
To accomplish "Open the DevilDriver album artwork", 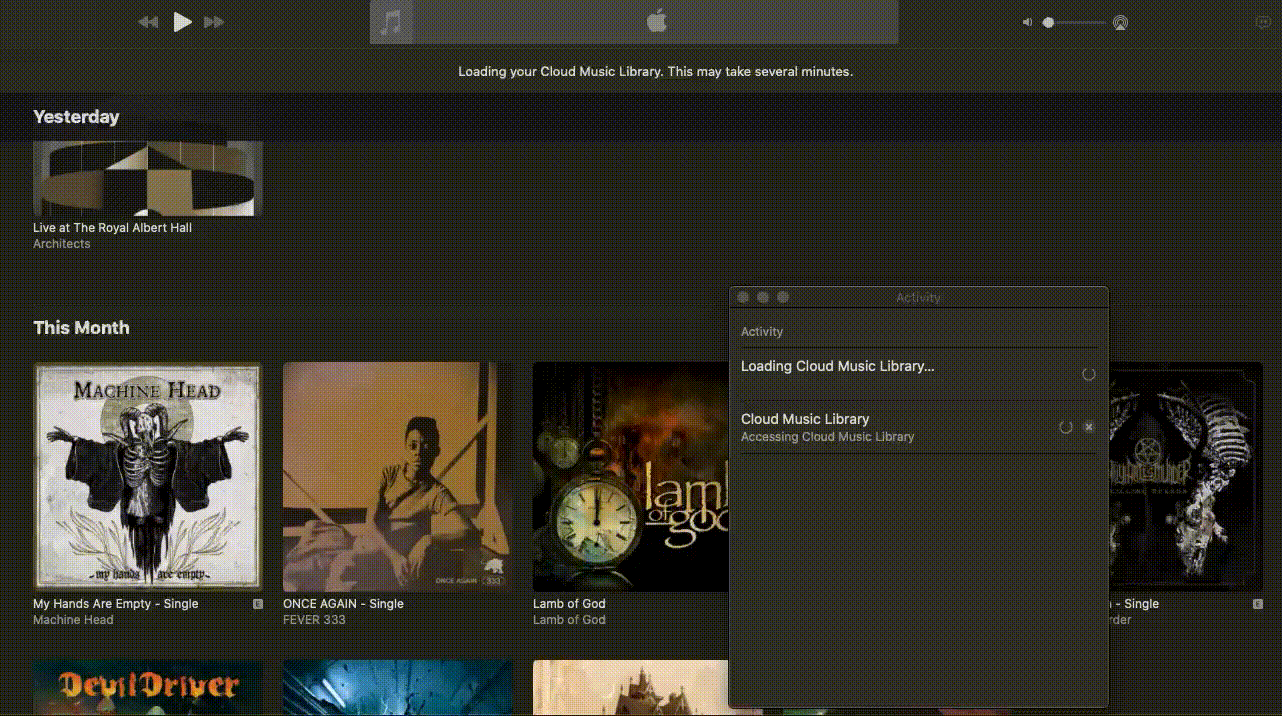I will (148, 688).
